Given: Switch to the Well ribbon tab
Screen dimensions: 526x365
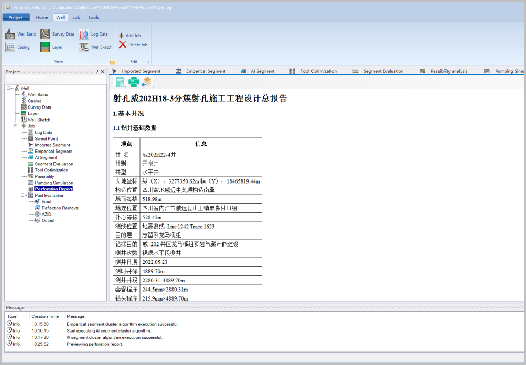Looking at the screenshot, I should point(61,17).
